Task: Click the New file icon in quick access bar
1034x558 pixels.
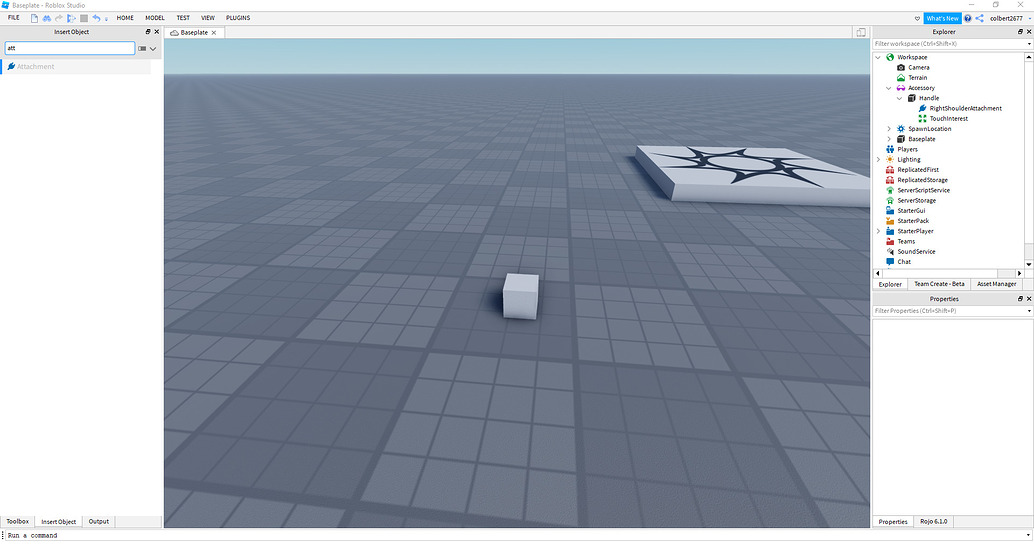Action: pyautogui.click(x=34, y=18)
